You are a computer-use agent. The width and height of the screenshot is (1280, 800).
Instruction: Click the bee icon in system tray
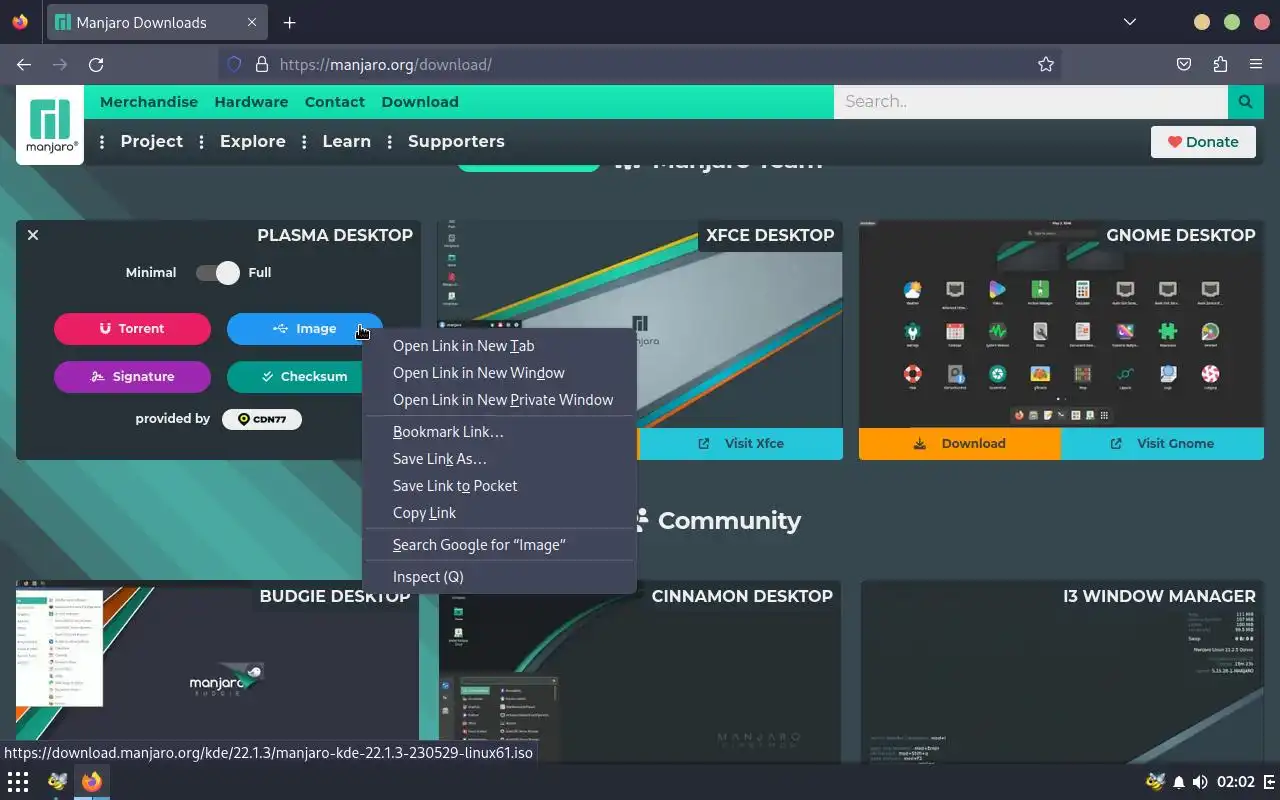point(1156,782)
